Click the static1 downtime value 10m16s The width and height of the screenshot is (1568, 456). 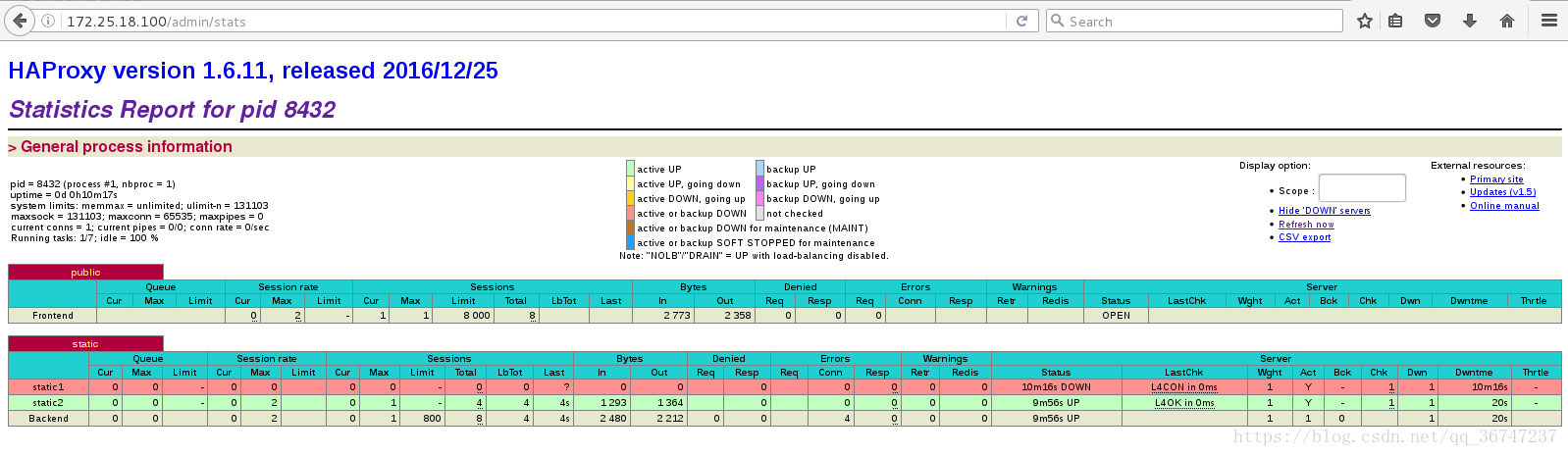coord(1490,387)
